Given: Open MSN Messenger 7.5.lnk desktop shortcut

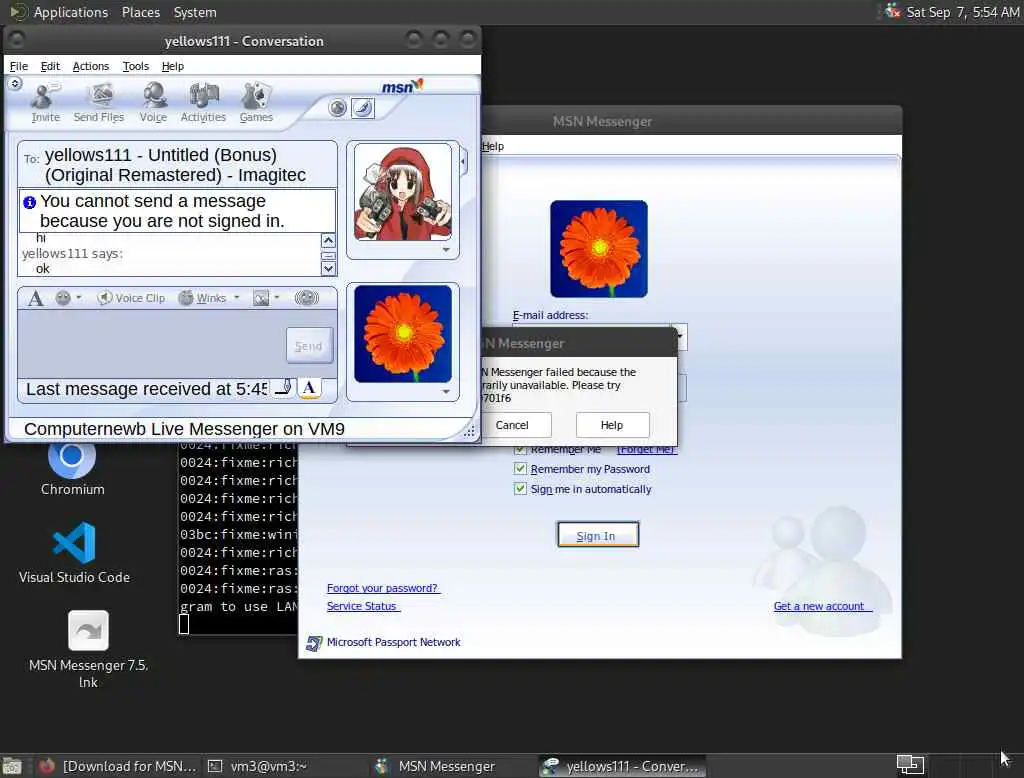Looking at the screenshot, I should (88, 649).
